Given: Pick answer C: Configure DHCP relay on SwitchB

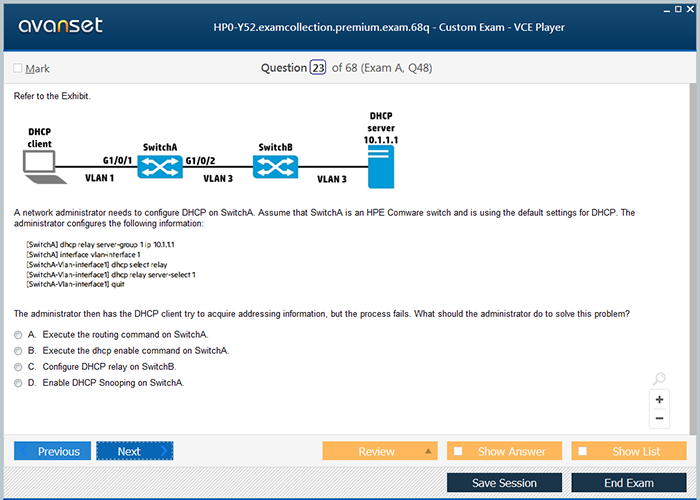Looking at the screenshot, I should click(x=18, y=366).
